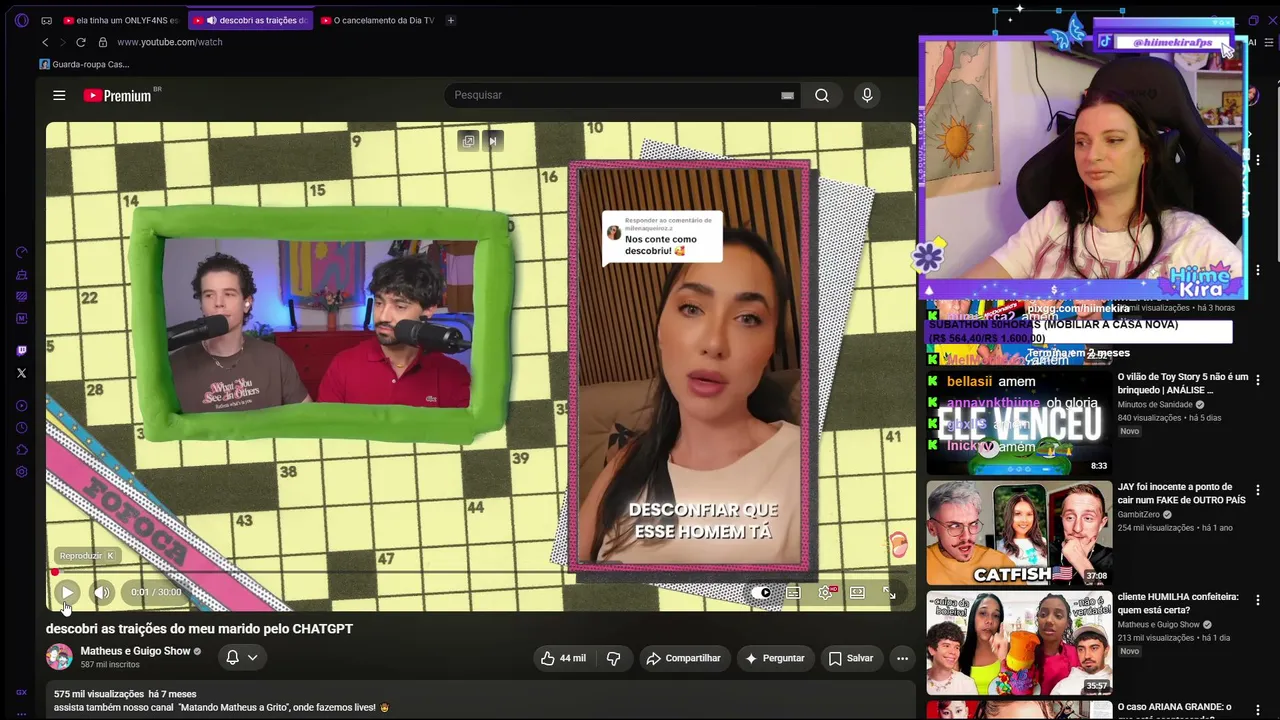
Task: Open more actions menu below the video
Action: click(902, 658)
